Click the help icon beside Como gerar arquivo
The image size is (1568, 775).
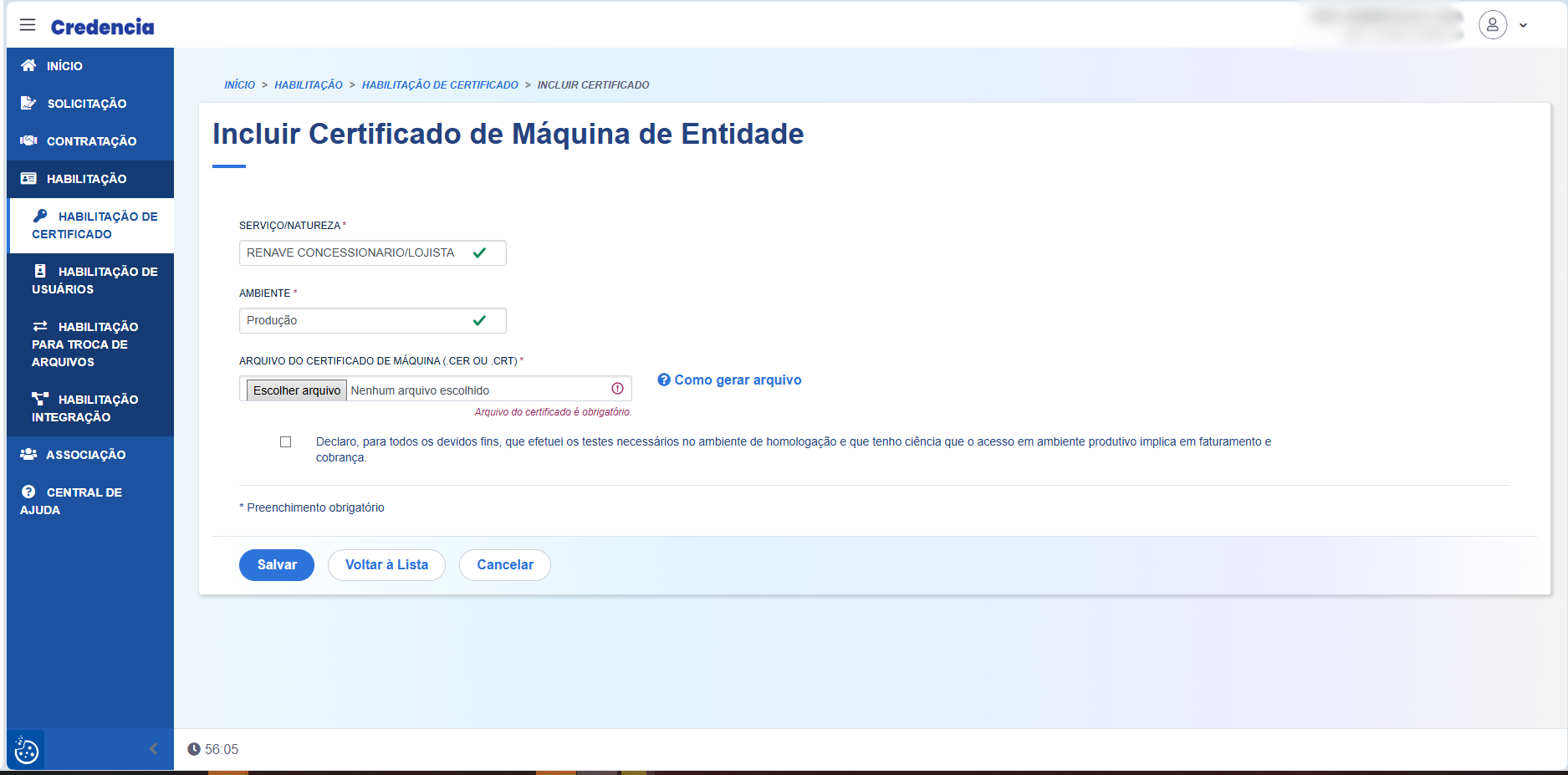coord(664,380)
